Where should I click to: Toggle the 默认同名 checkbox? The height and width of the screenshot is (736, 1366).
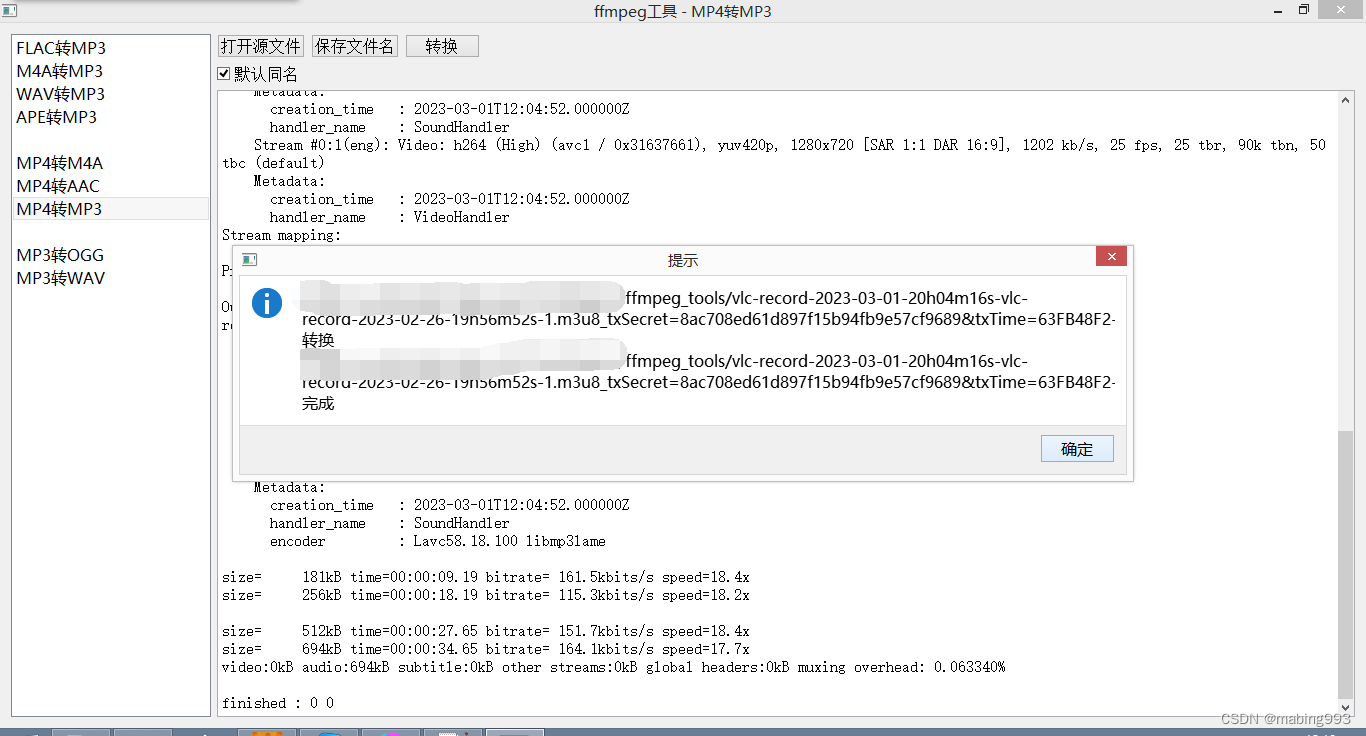[224, 74]
